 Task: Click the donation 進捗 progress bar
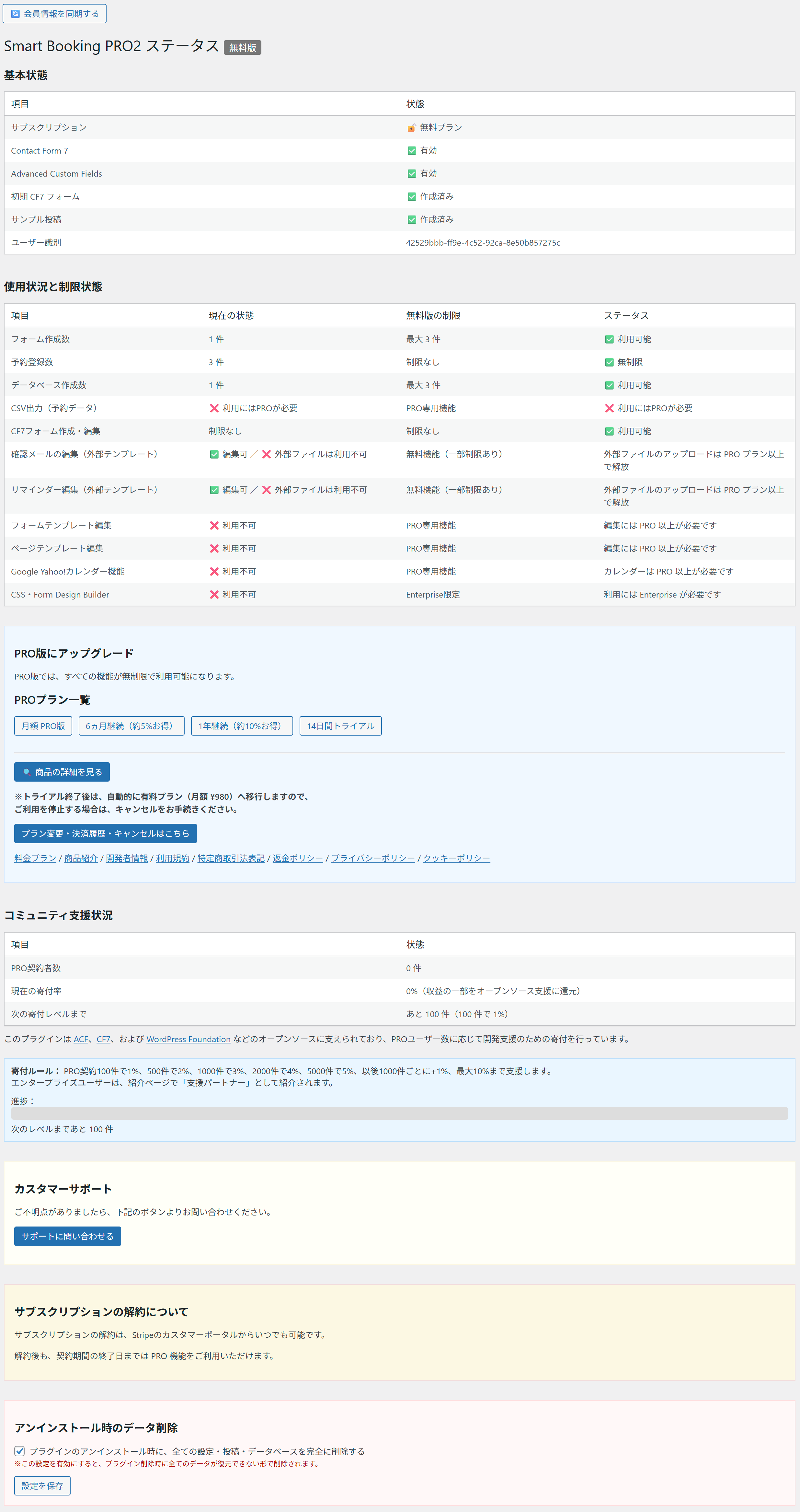pyautogui.click(x=399, y=1113)
